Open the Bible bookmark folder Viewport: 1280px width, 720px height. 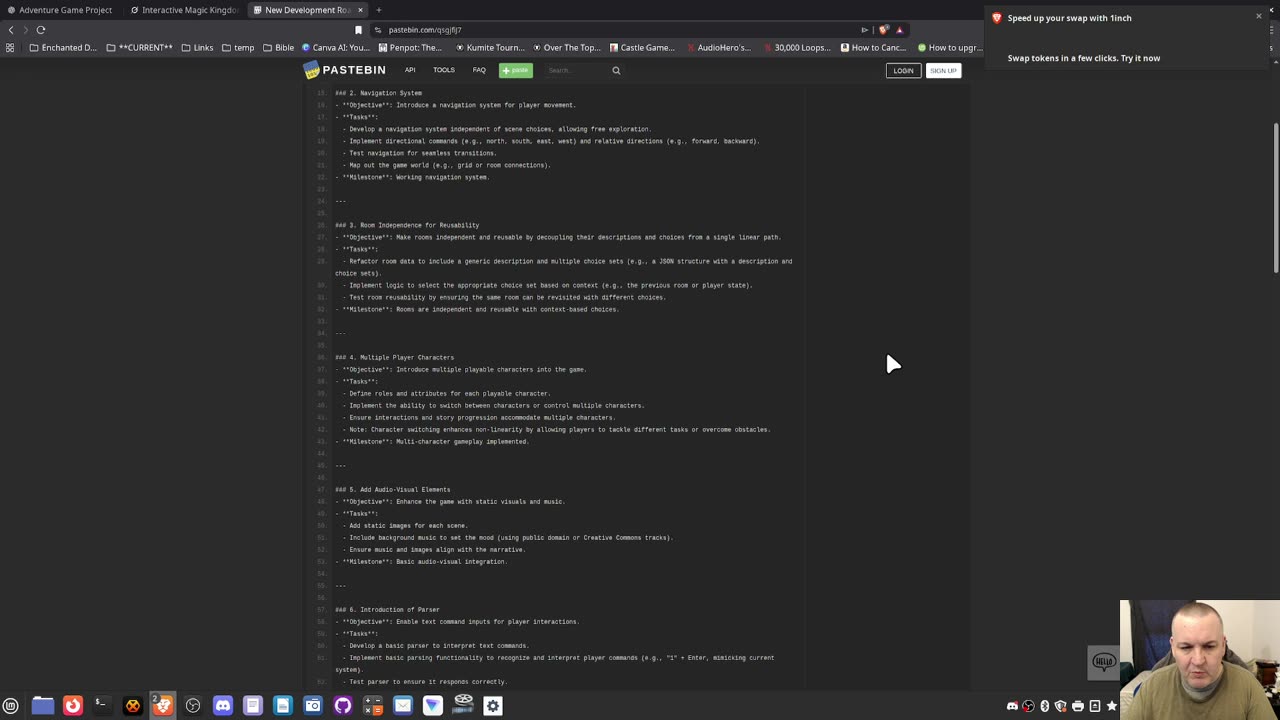click(x=278, y=47)
